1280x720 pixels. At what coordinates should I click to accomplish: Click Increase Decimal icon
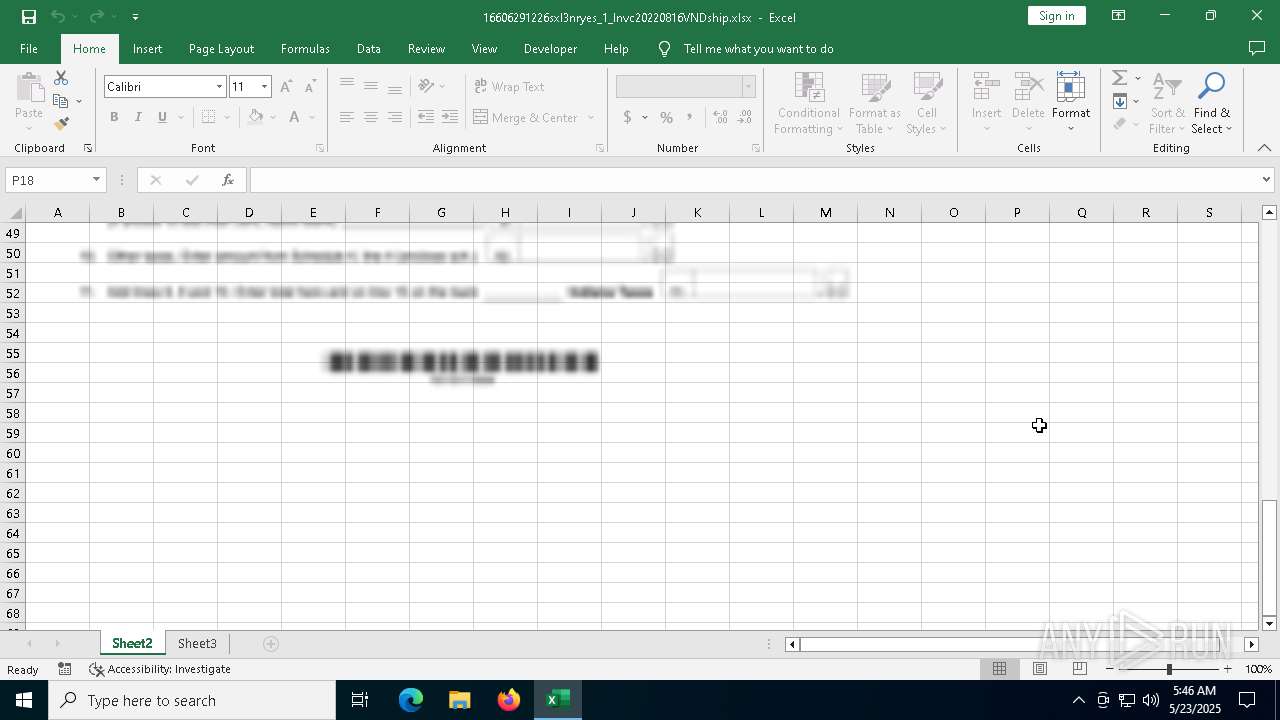720,117
